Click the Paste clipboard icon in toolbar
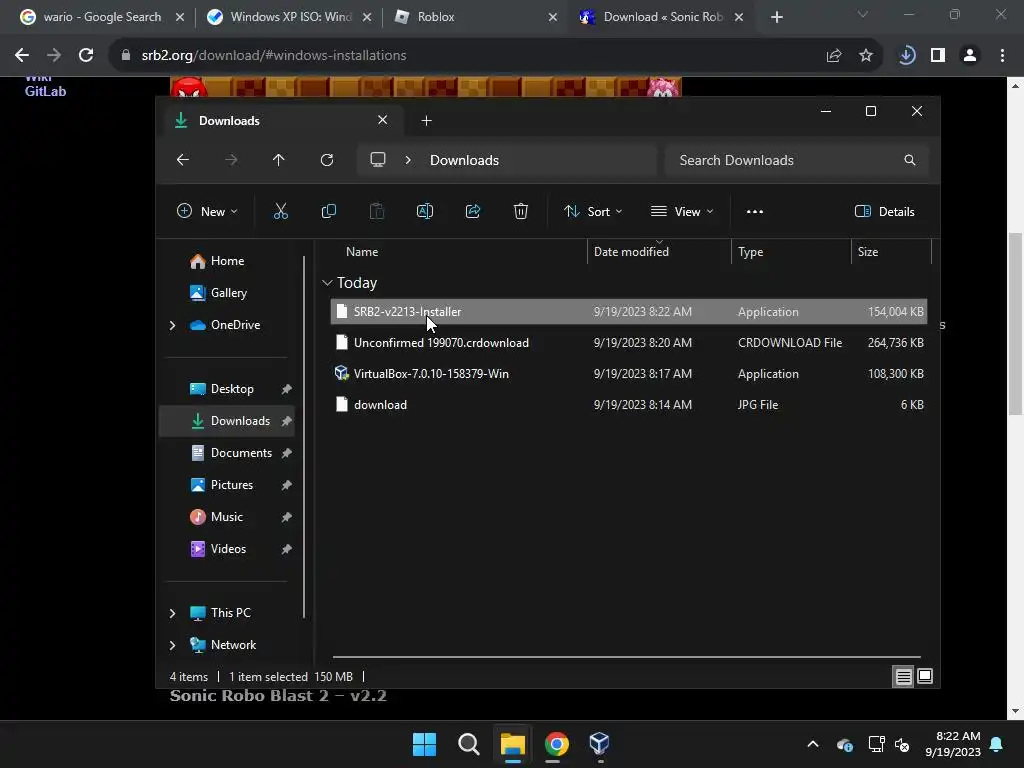 pyautogui.click(x=377, y=212)
